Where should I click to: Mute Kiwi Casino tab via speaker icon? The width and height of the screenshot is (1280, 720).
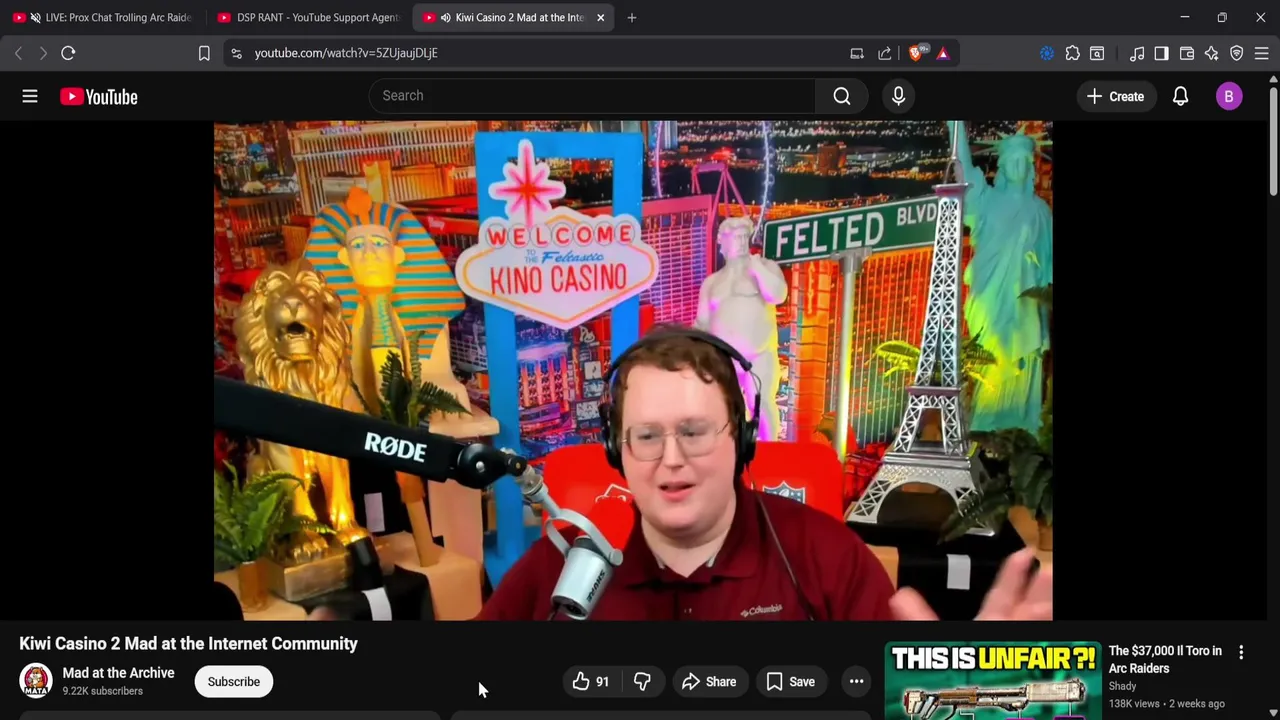click(x=445, y=18)
